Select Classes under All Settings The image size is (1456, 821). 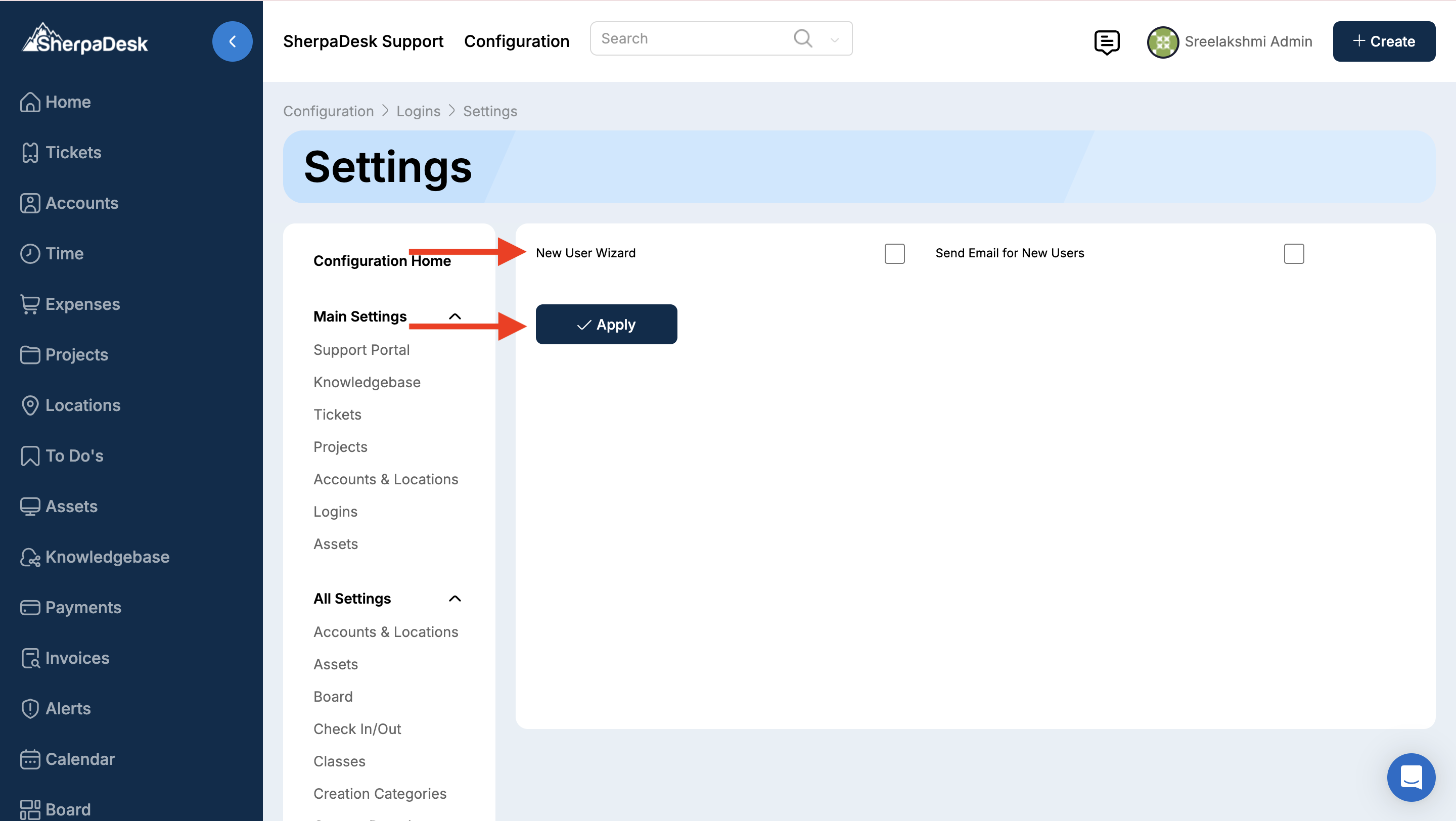tap(339, 762)
